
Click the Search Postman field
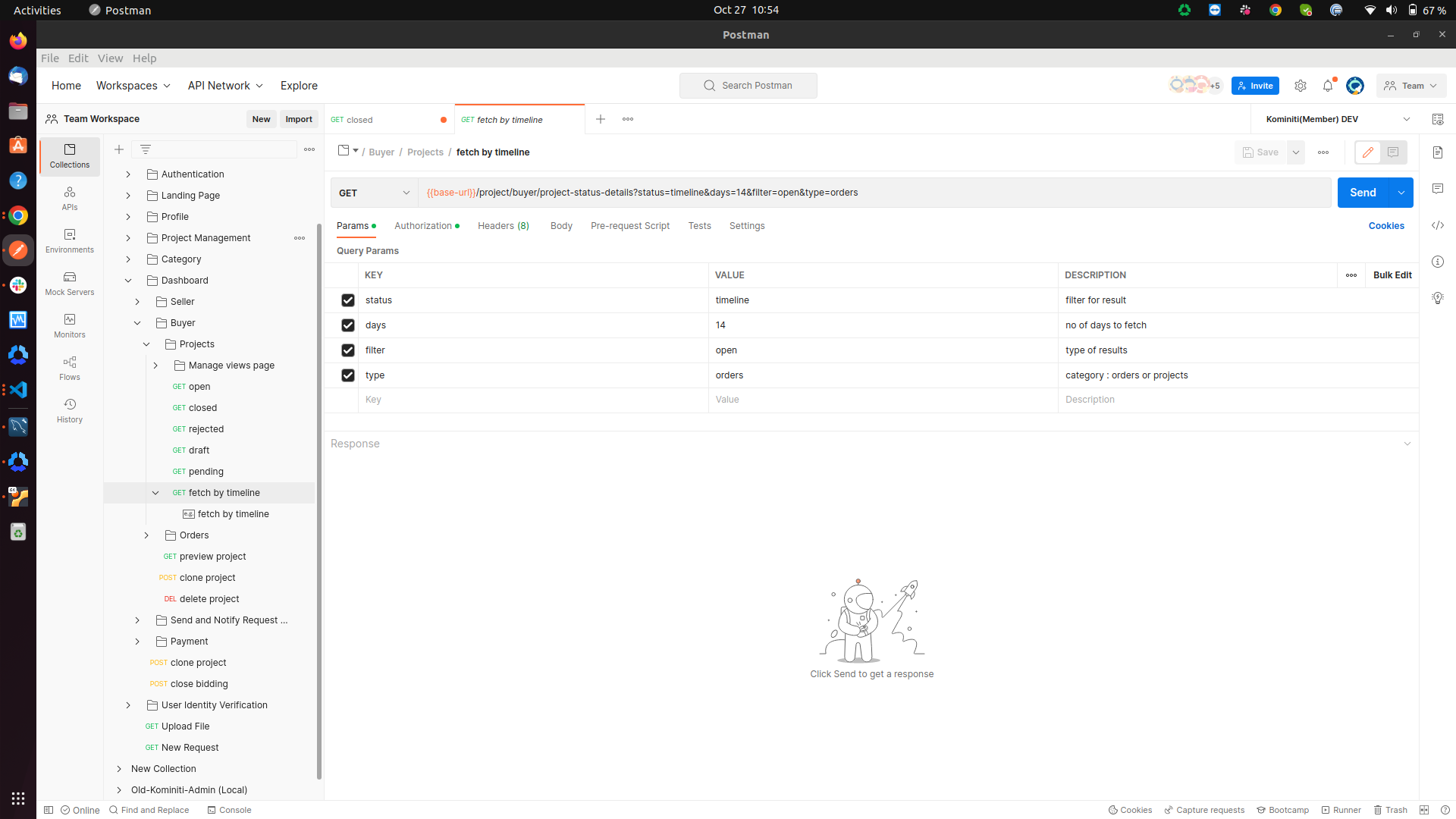click(748, 86)
